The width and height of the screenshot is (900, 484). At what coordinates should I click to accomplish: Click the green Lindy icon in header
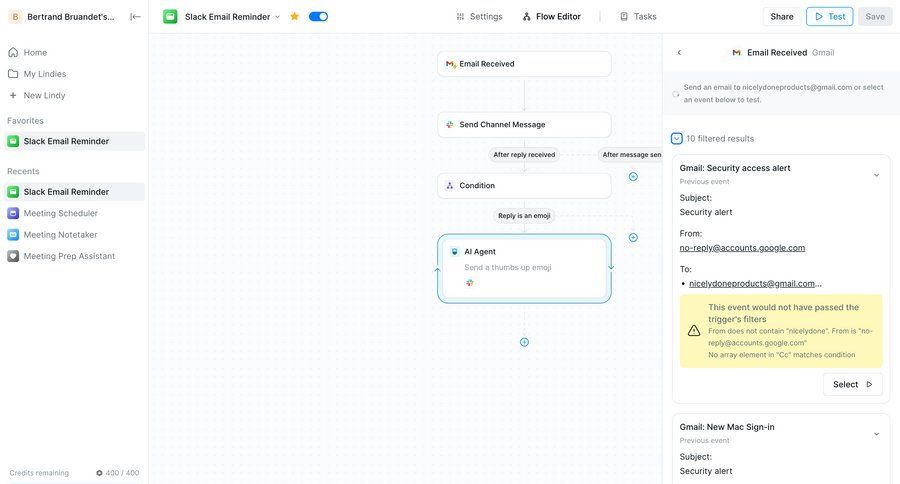(170, 17)
